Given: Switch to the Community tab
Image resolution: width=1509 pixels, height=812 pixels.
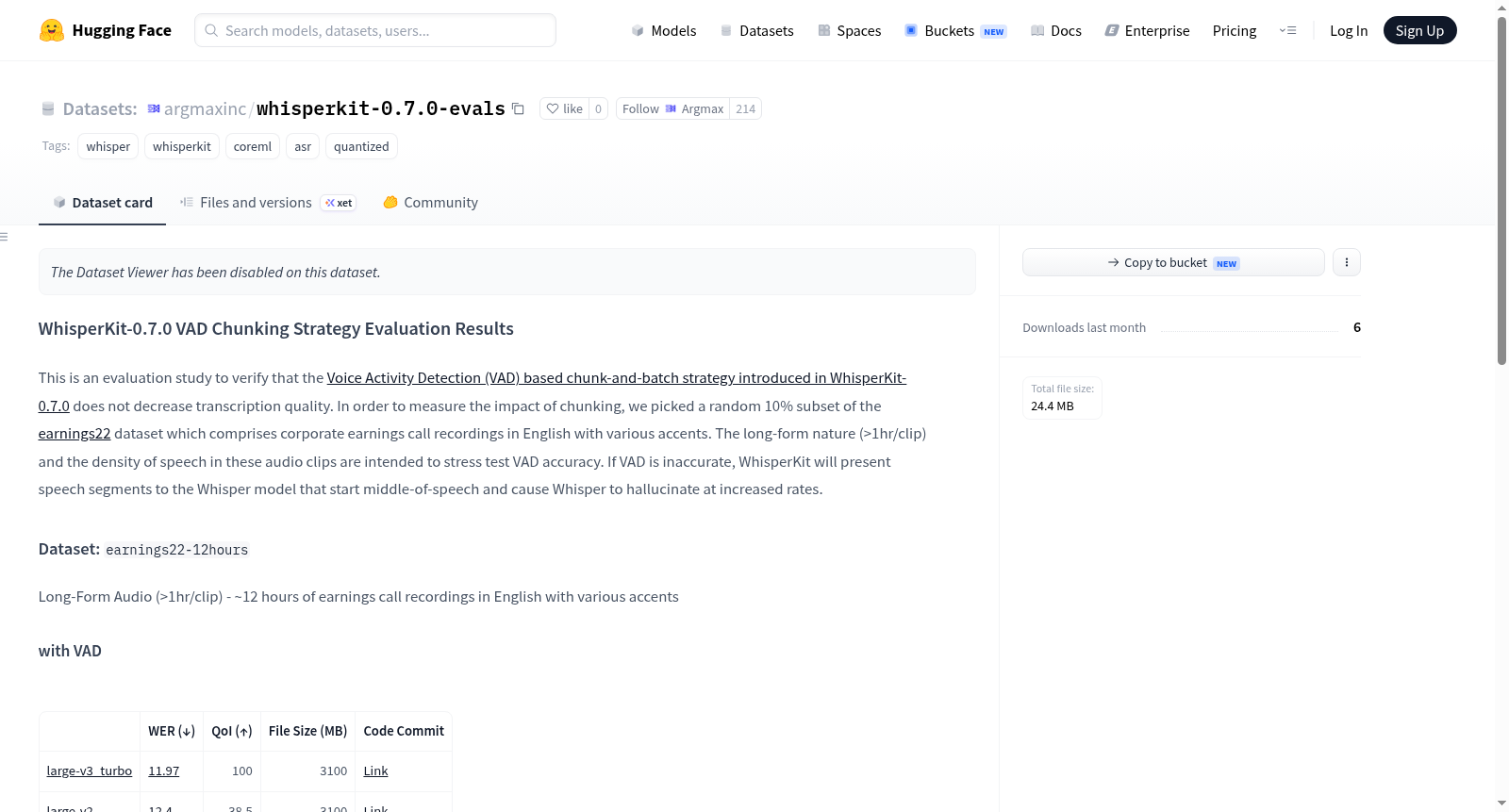Looking at the screenshot, I should pos(430,203).
